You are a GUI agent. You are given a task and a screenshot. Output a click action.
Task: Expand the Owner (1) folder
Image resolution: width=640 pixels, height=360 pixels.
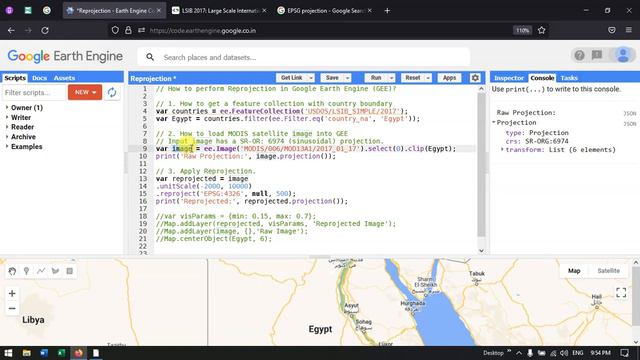(x=7, y=107)
